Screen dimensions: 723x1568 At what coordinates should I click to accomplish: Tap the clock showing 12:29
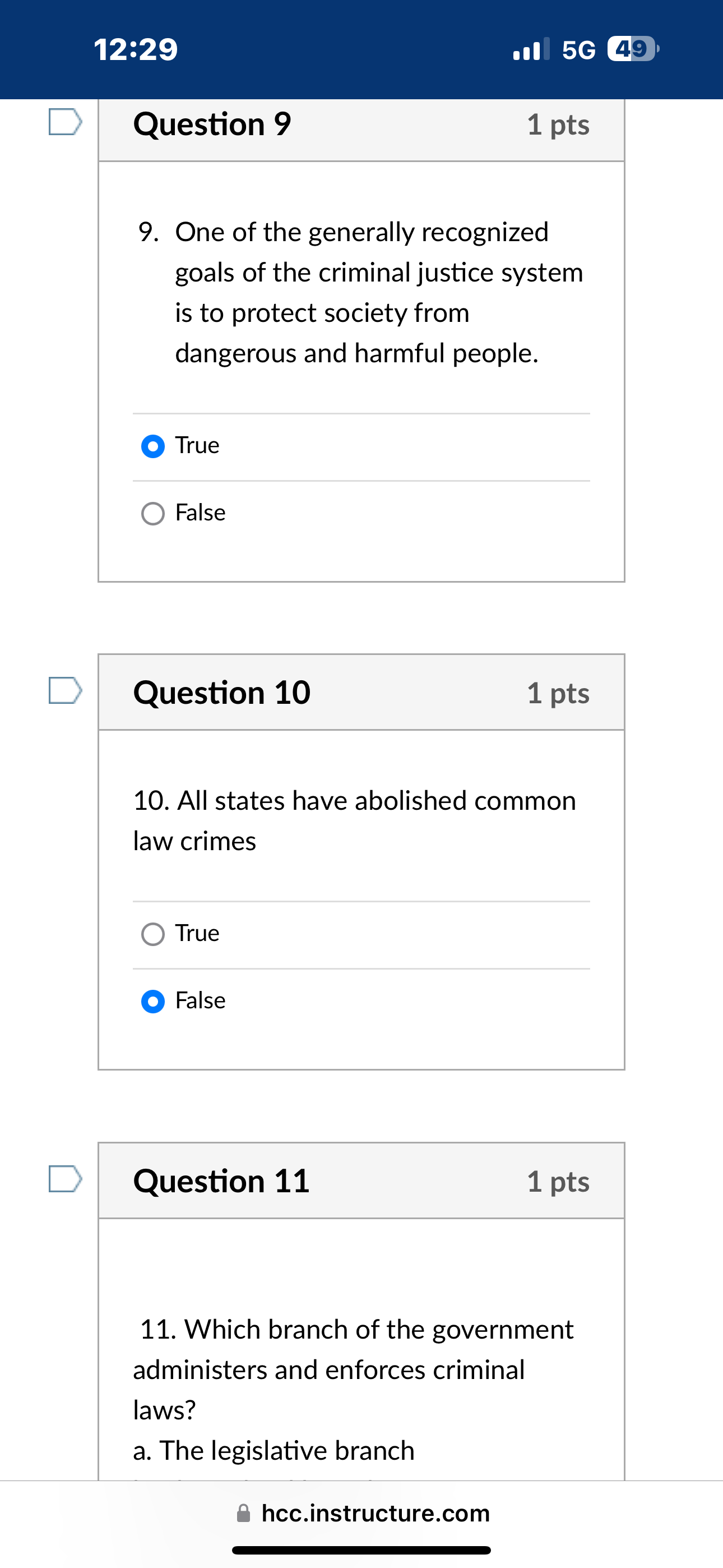(x=135, y=49)
